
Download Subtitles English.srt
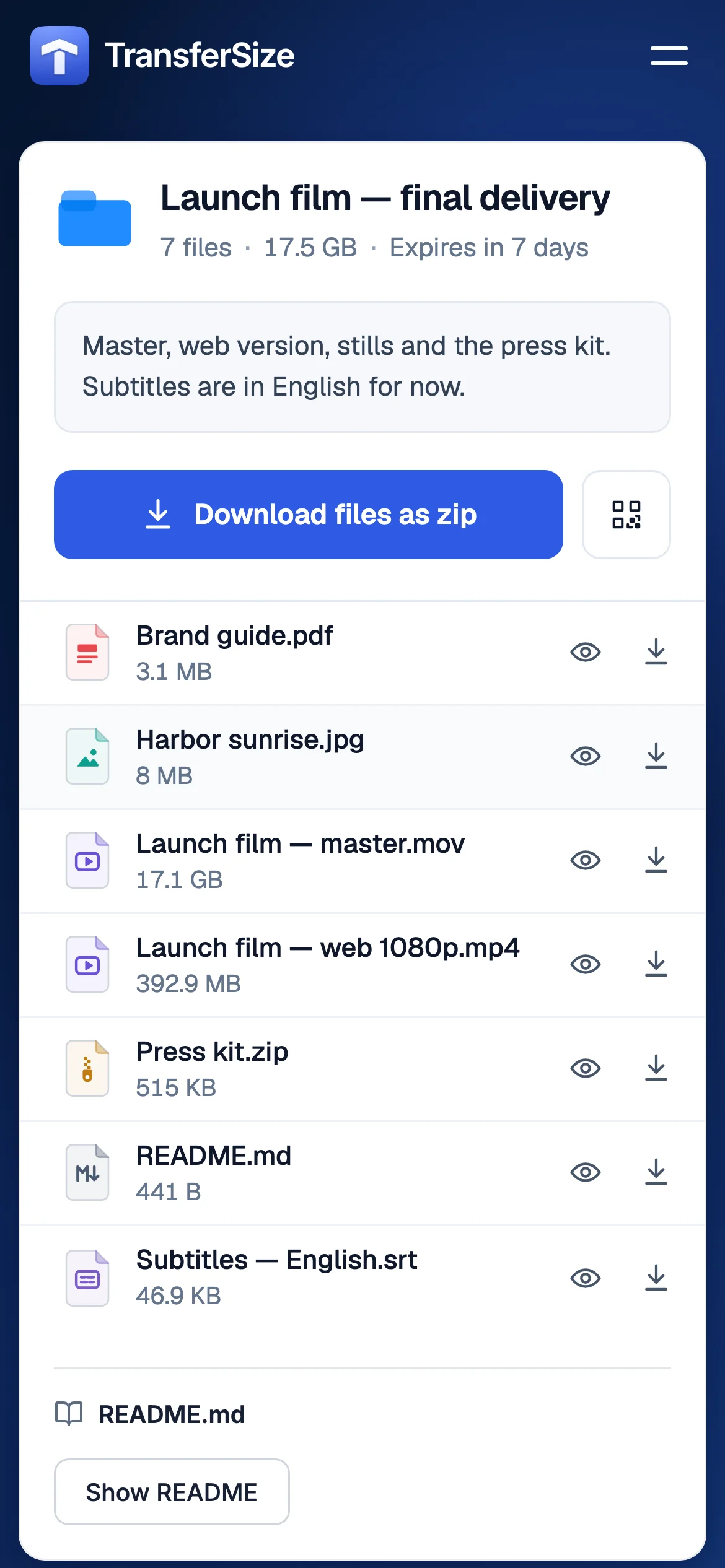(656, 1278)
